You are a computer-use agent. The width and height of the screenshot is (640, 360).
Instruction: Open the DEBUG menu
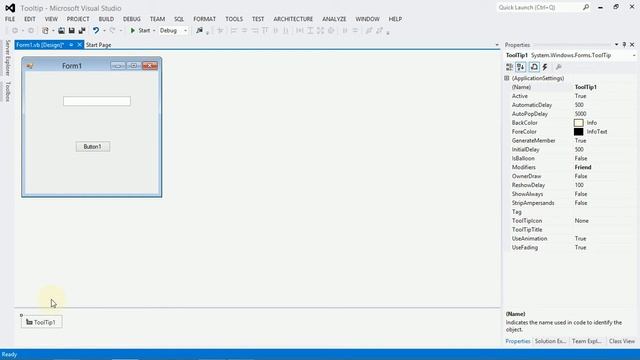click(131, 19)
